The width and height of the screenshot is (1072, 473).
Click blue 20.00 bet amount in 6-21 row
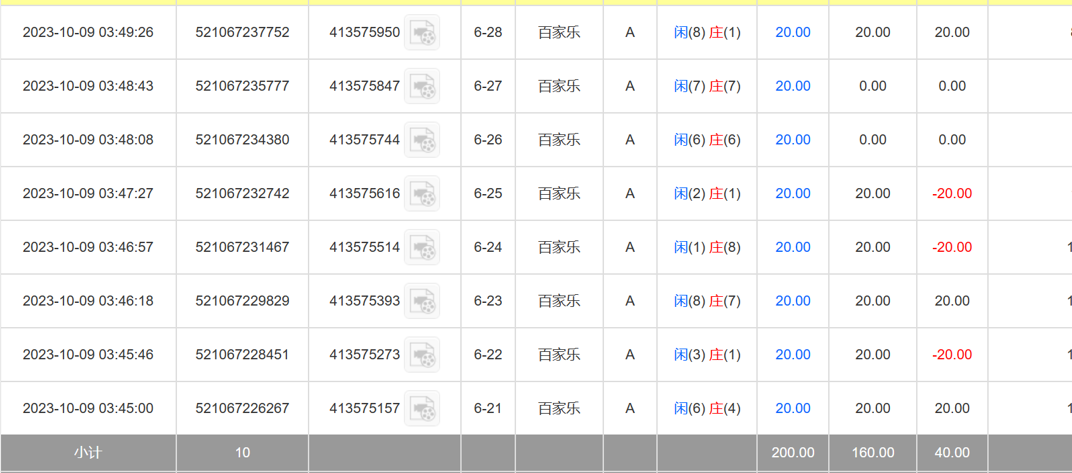[793, 408]
